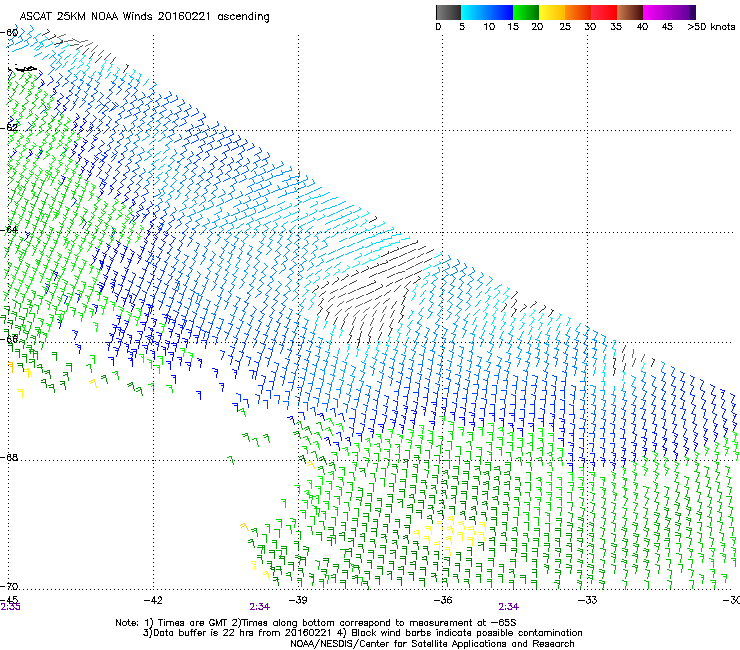Click the note line about 22 hr data buffer
The width and height of the screenshot is (740, 650).
(x=362, y=633)
